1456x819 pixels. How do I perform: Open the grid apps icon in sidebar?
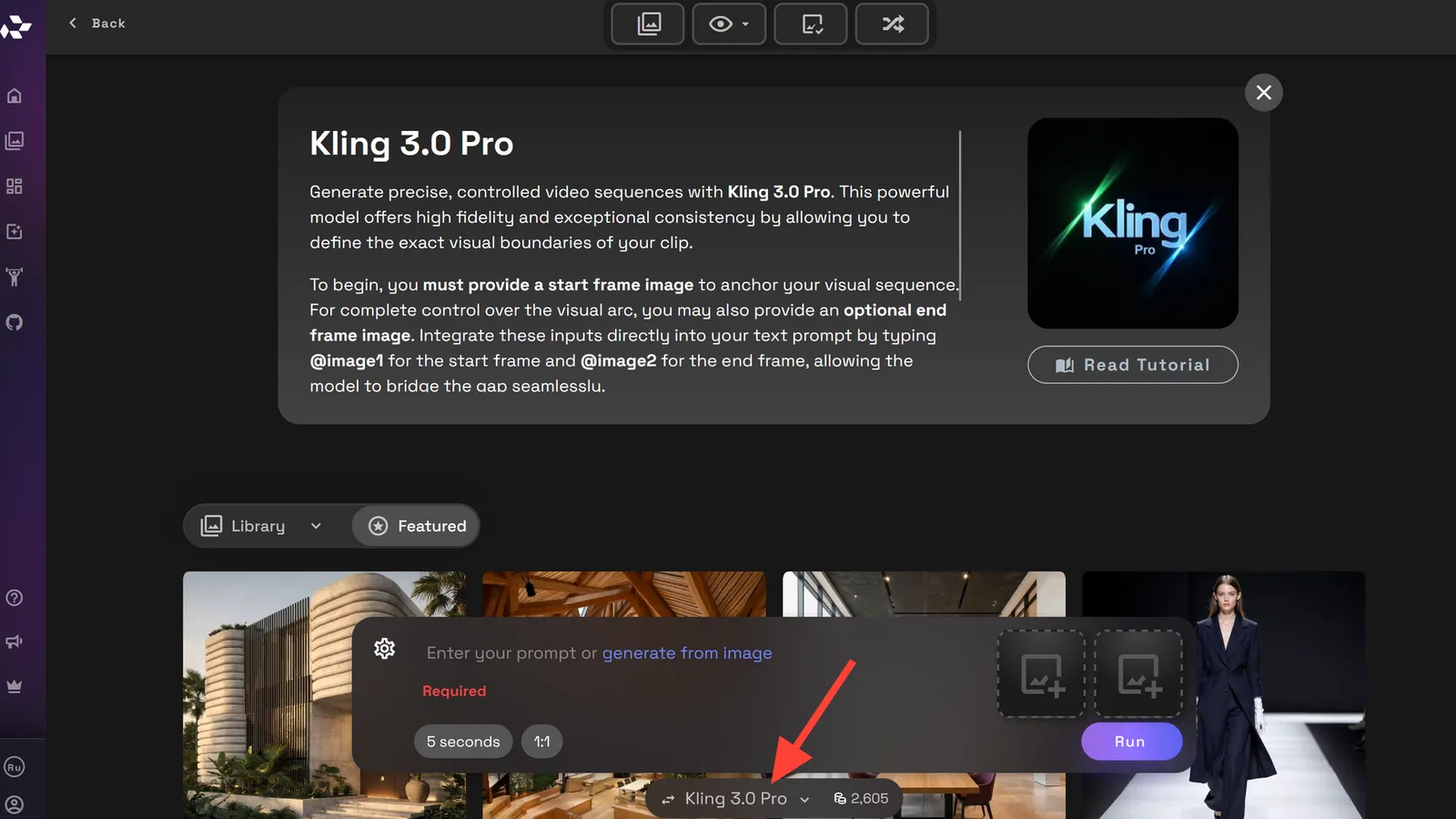[x=15, y=187]
